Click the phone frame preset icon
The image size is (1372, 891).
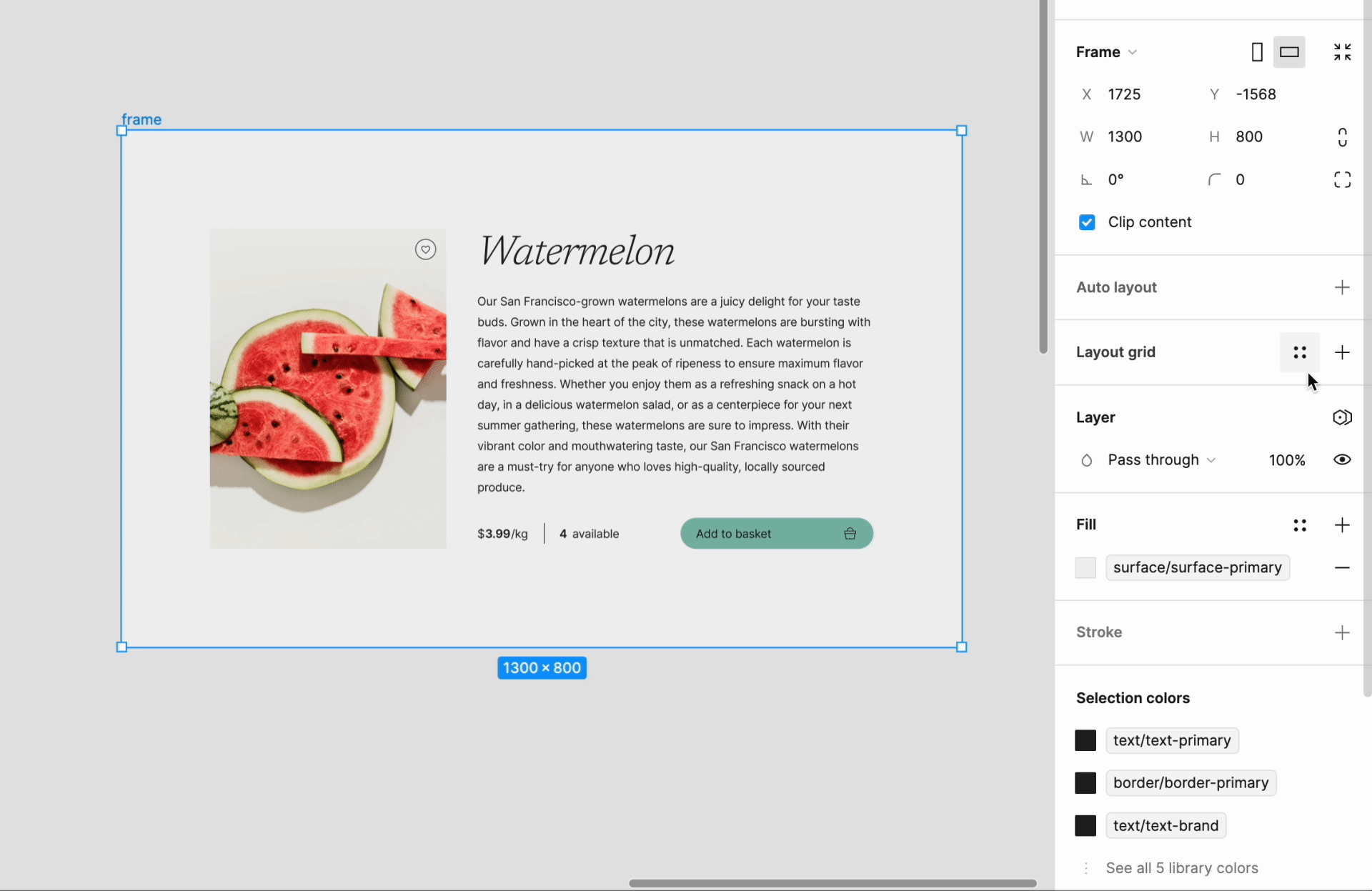pos(1256,51)
